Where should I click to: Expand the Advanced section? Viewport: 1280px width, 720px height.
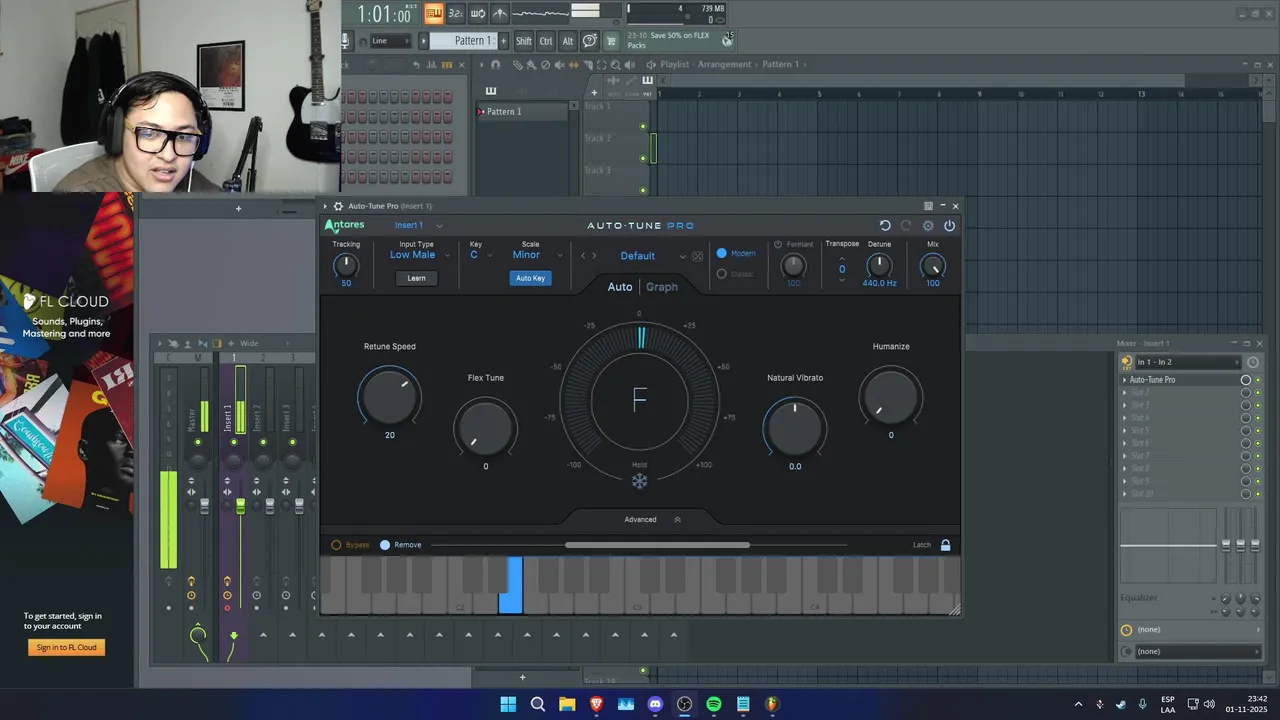point(652,520)
